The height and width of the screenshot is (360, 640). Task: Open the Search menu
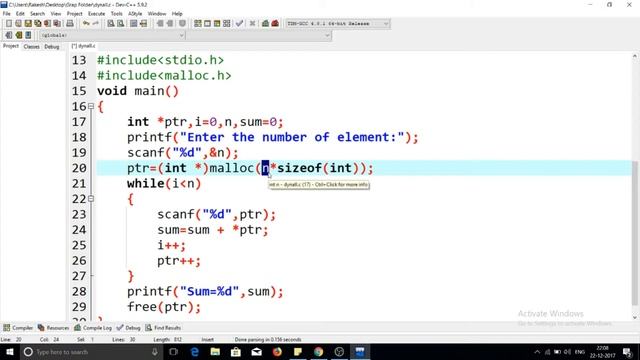pos(38,13)
